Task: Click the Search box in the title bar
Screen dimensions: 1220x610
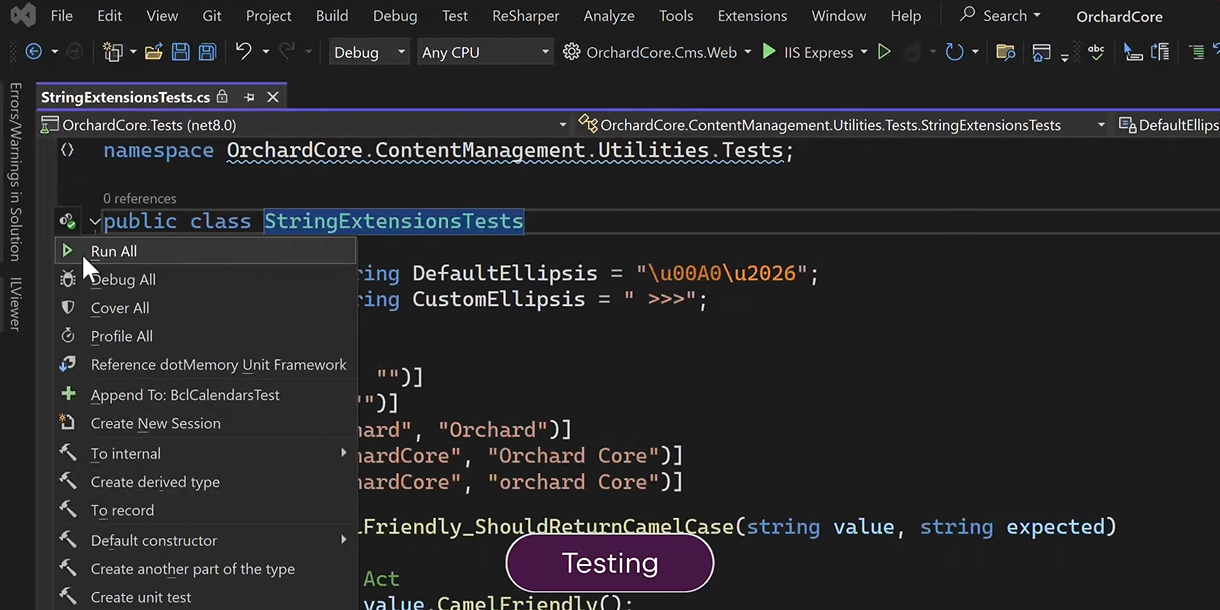Action: tap(1000, 16)
